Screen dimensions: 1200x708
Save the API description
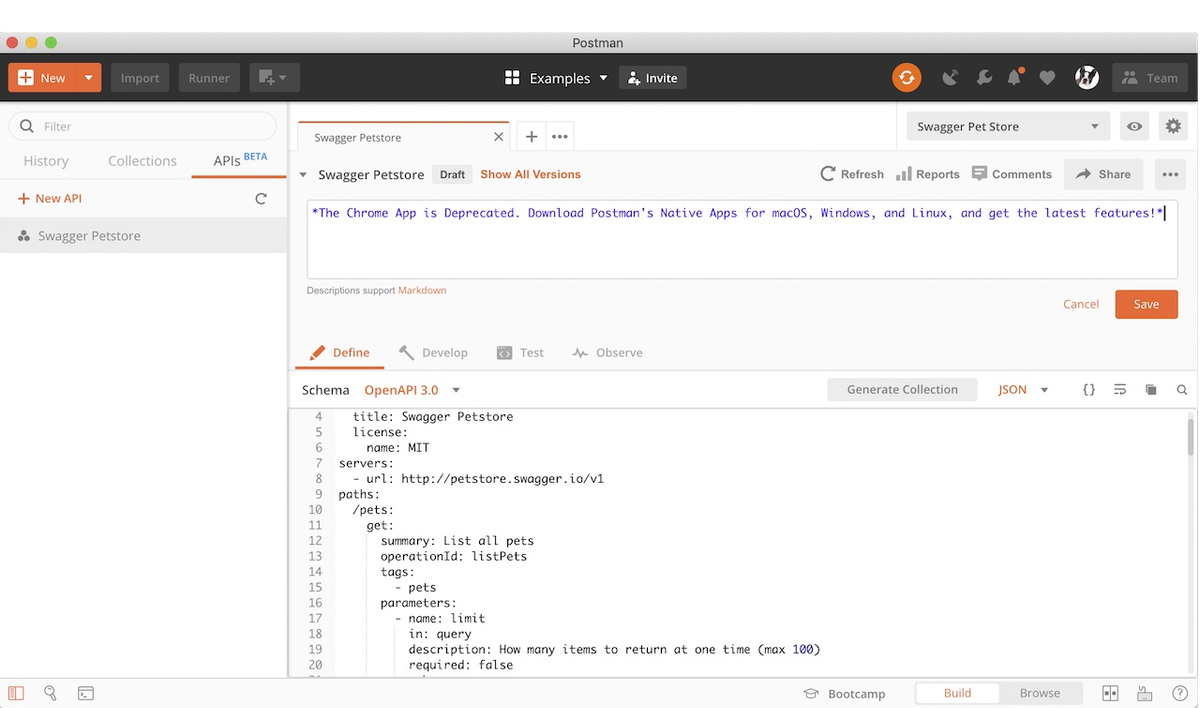(1146, 304)
